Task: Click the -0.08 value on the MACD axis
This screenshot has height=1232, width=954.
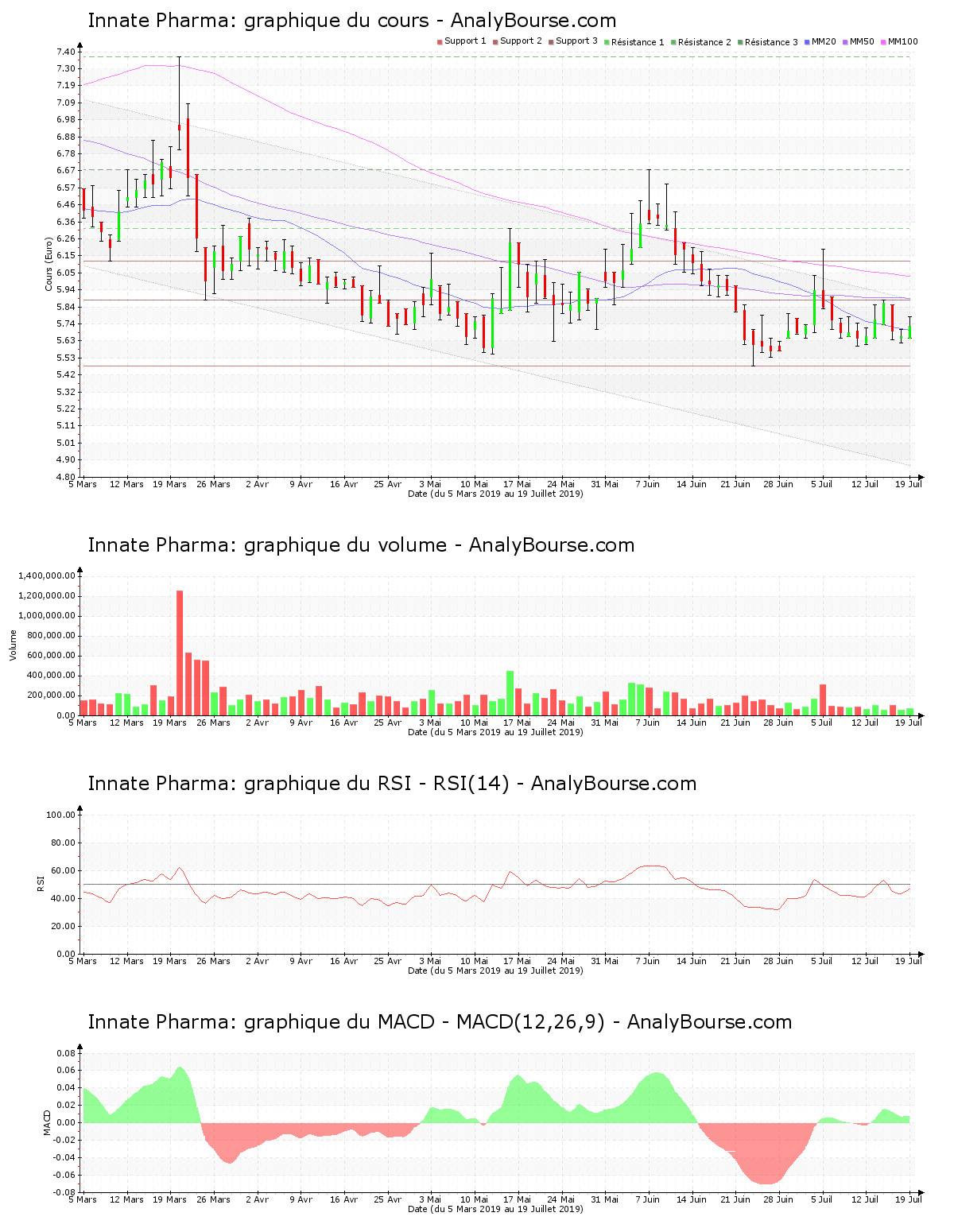Action: (64, 1192)
